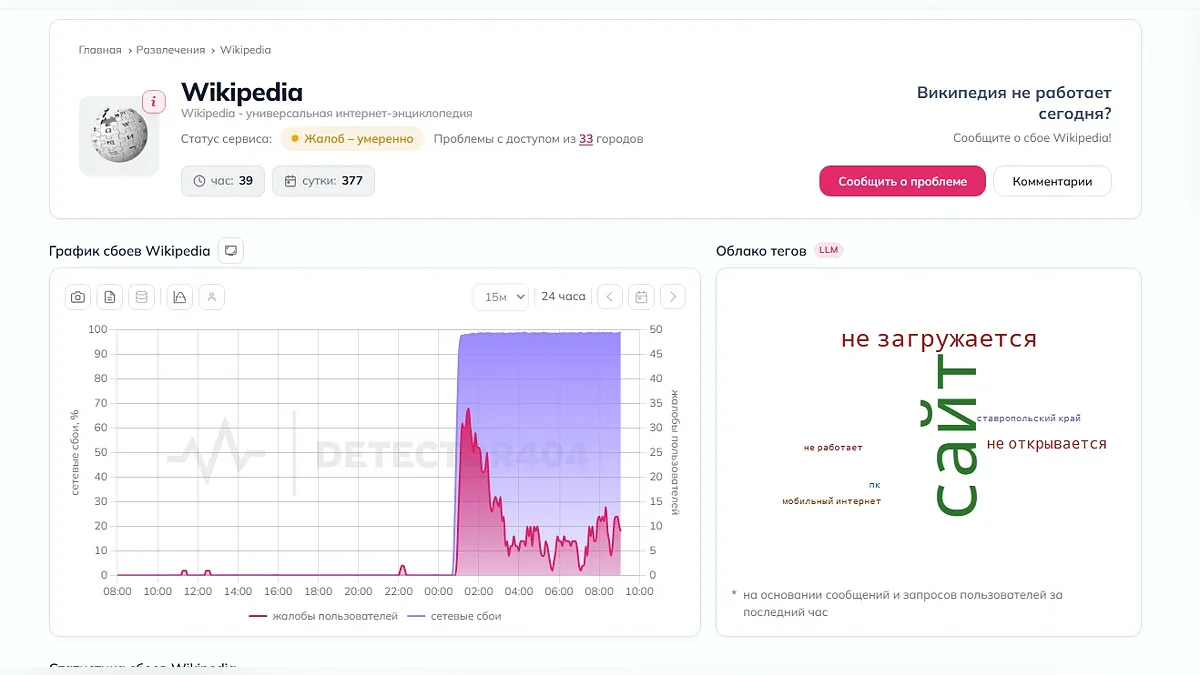Image resolution: width=1200 pixels, height=675 pixels.
Task: Click the час: 39 counter chip
Action: click(223, 181)
